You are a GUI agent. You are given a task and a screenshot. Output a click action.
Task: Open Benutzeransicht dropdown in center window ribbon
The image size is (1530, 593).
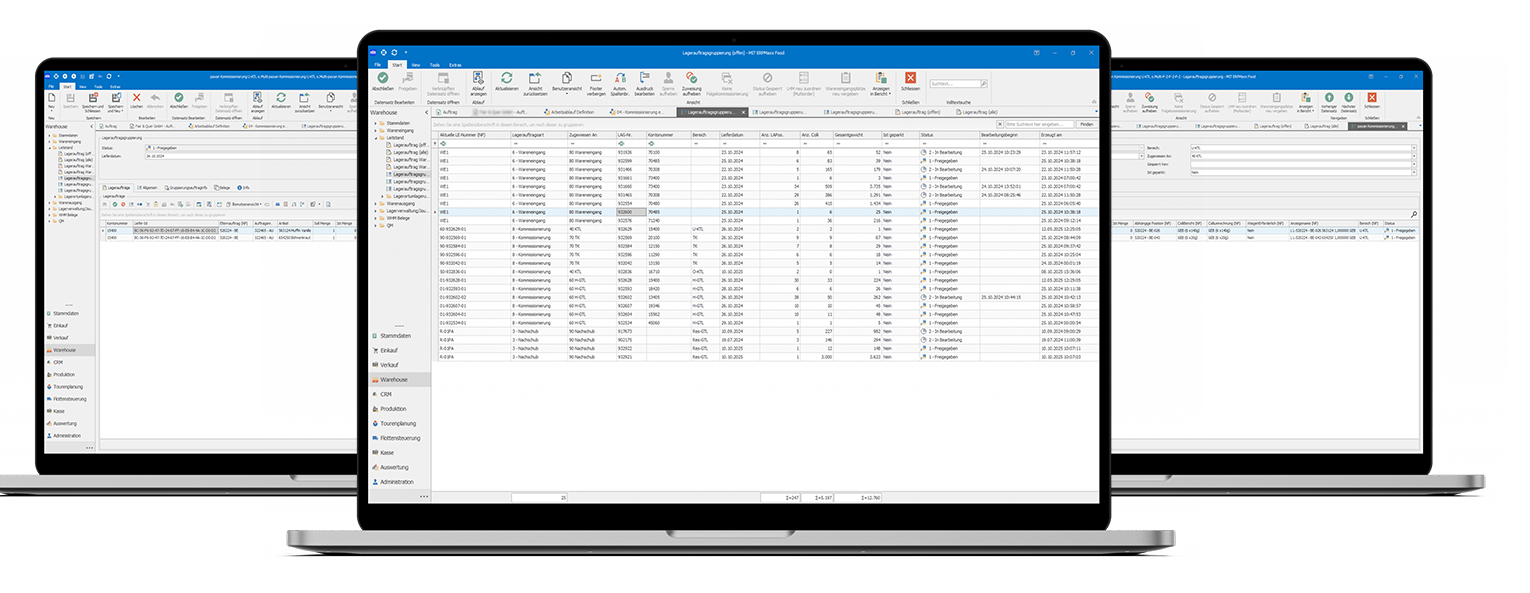tap(566, 80)
